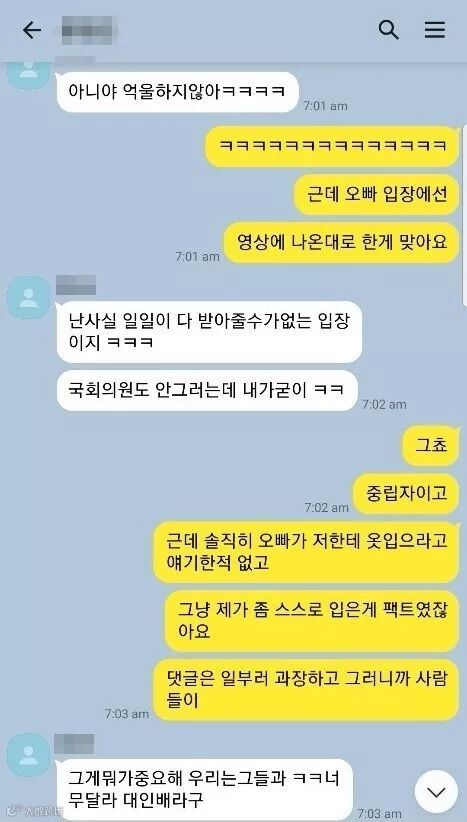Viewport: 467px width, 822px height.
Task: Select the 국회의원도 안그러는데 message bubble
Action: coord(207,391)
